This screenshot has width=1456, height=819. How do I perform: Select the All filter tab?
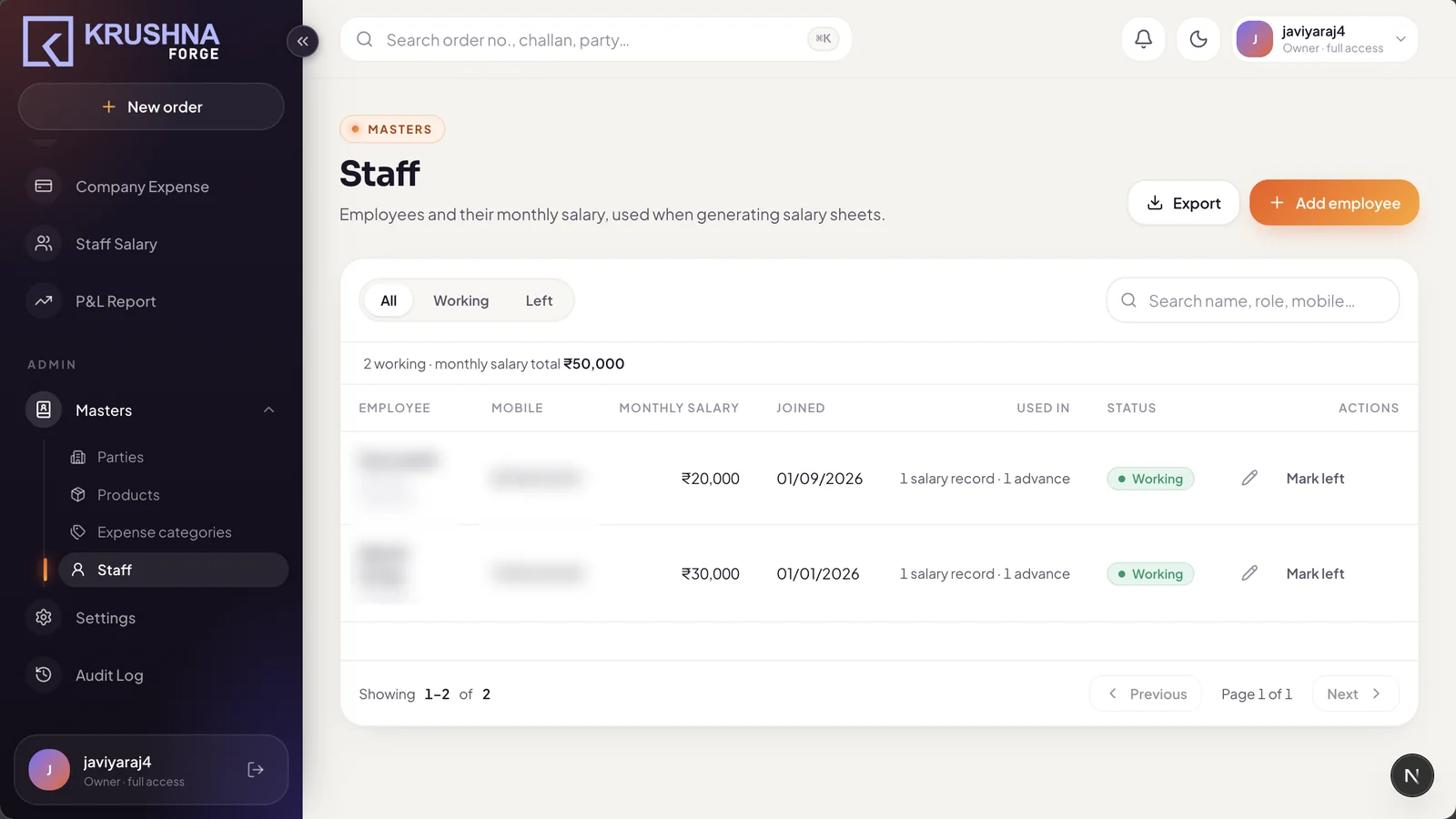tap(389, 300)
